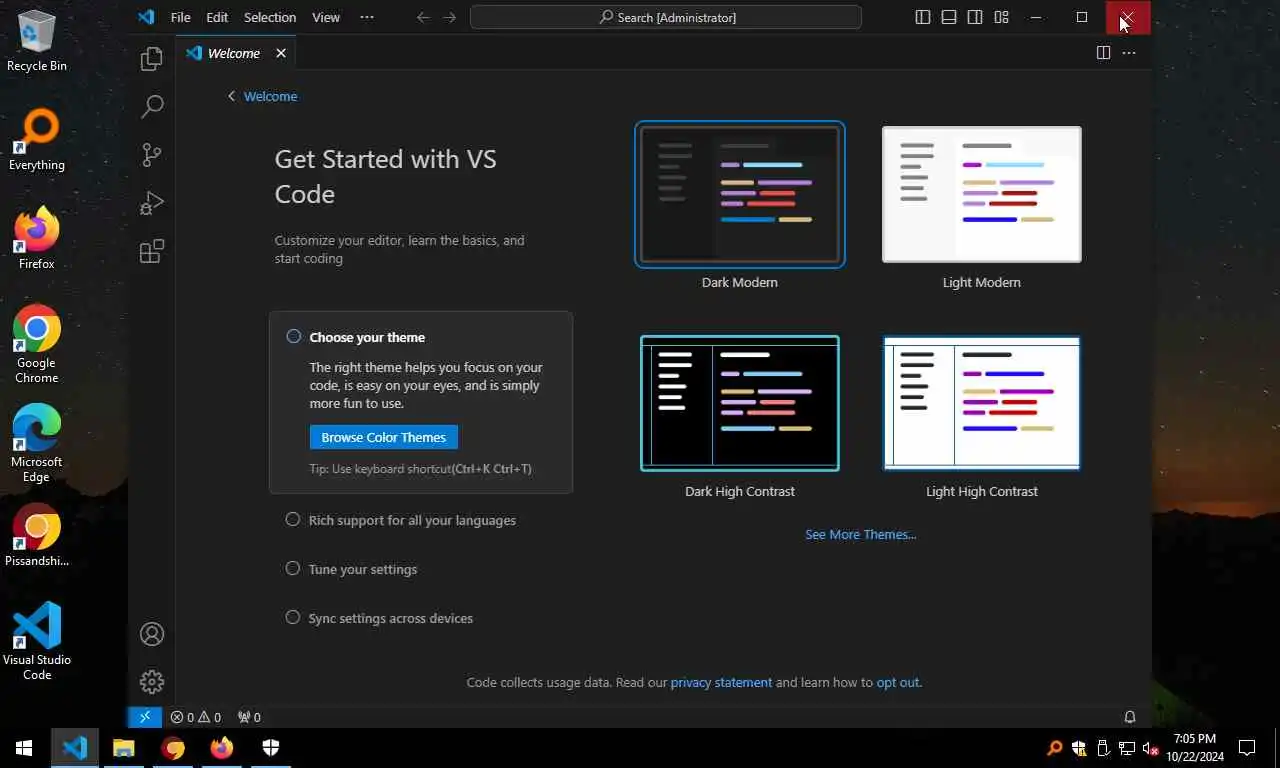1280x768 pixels.
Task: Open the Edit menu
Action: pos(217,17)
